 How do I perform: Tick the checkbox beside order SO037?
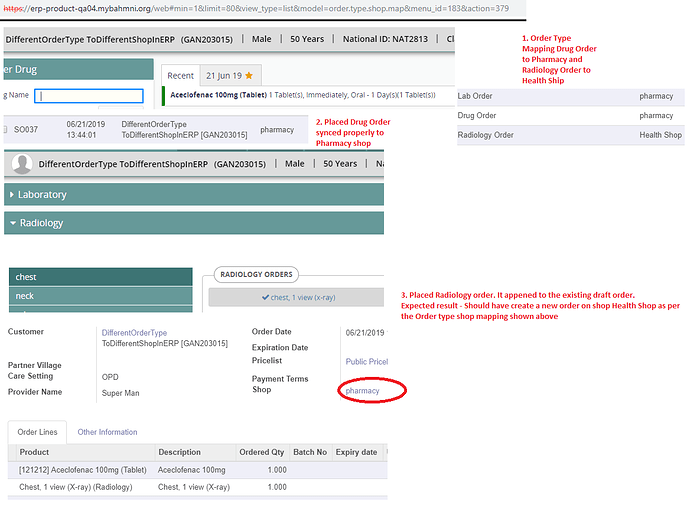tap(6, 129)
